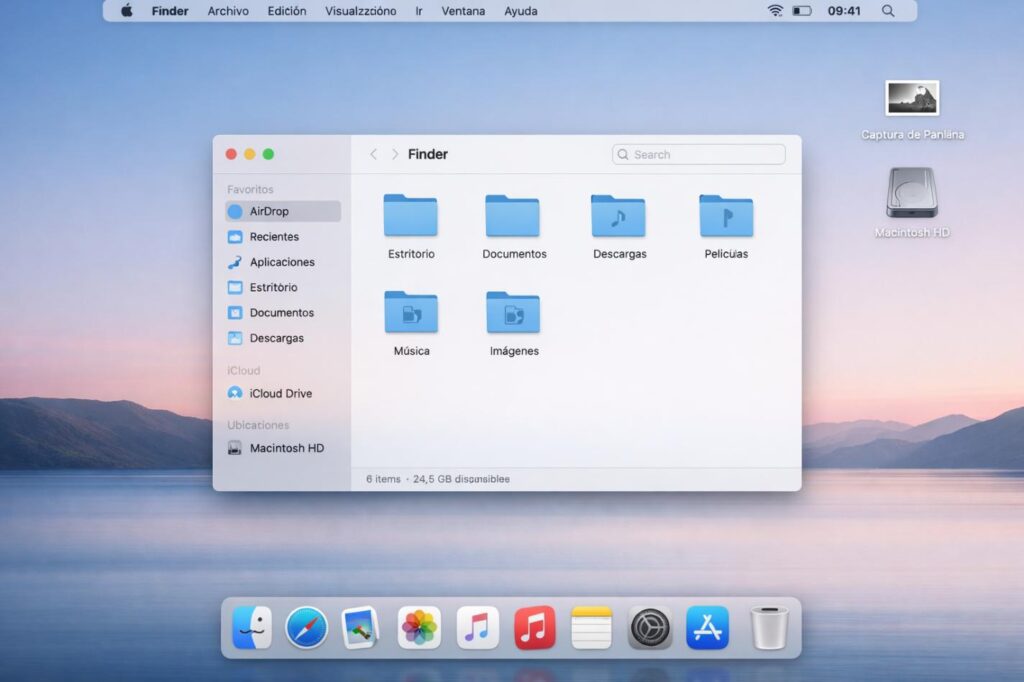Open the Documentos folder in the file grid
The width and height of the screenshot is (1024, 682).
[x=513, y=216]
